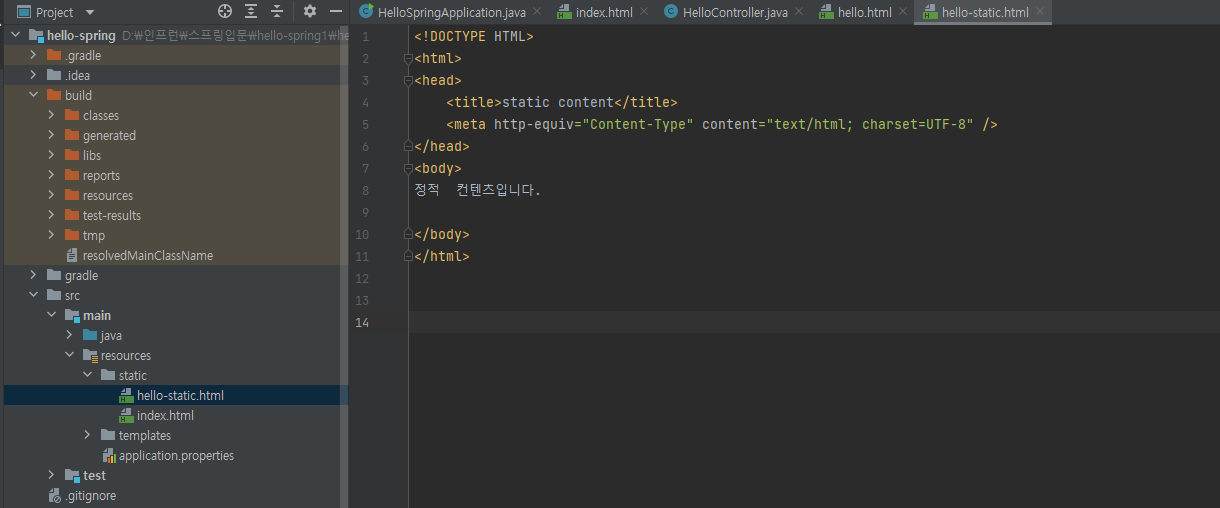
Task: Click the .gitignore file icon
Action: tap(54, 495)
